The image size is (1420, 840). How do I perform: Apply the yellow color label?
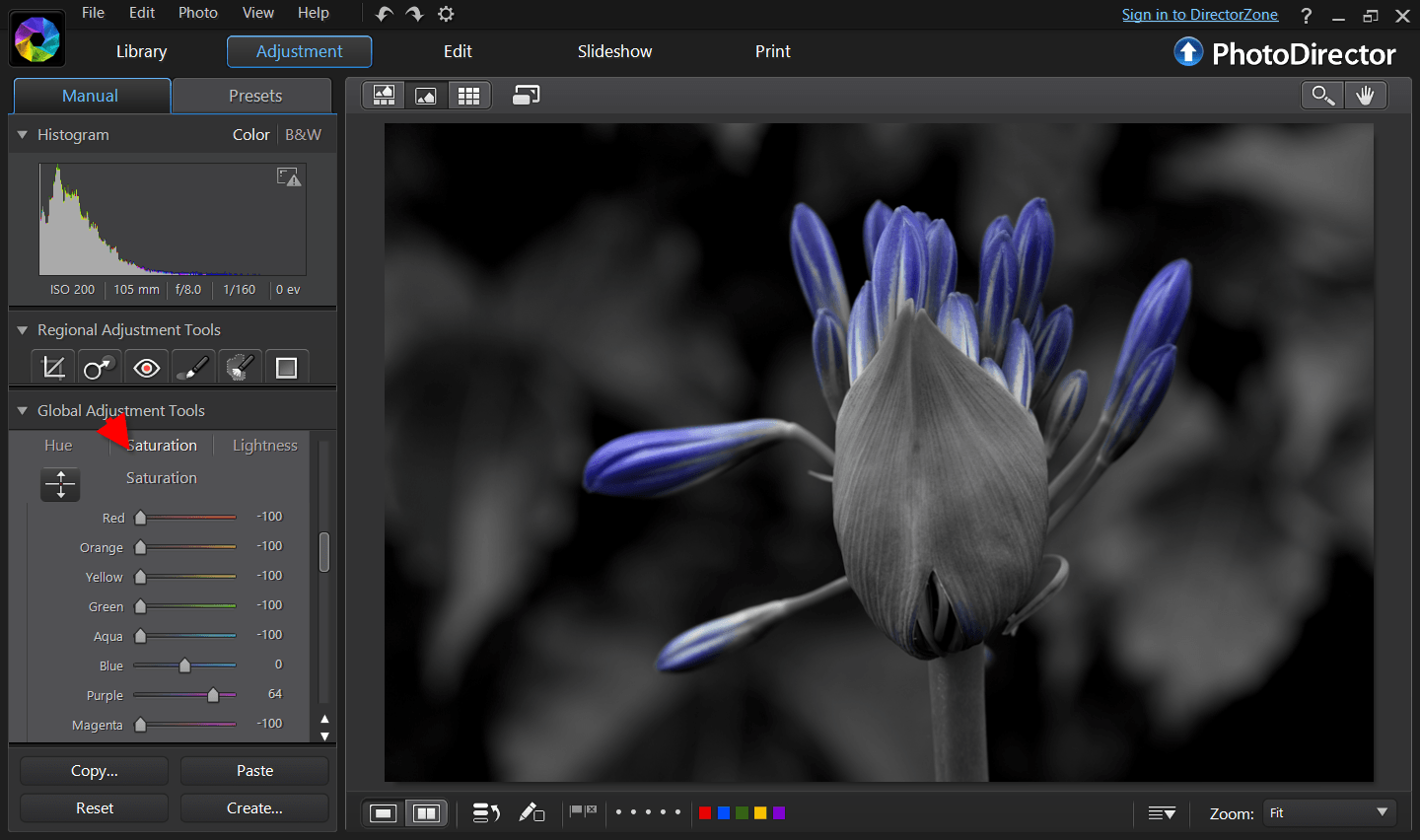click(x=760, y=812)
